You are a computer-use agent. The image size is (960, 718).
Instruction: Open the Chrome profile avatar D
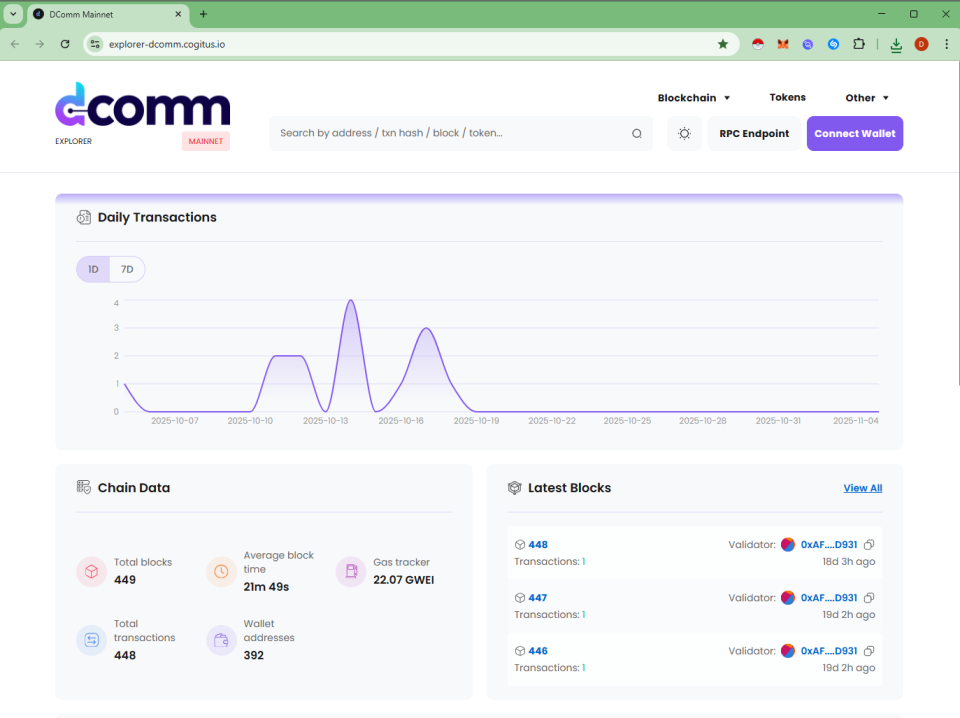[921, 44]
